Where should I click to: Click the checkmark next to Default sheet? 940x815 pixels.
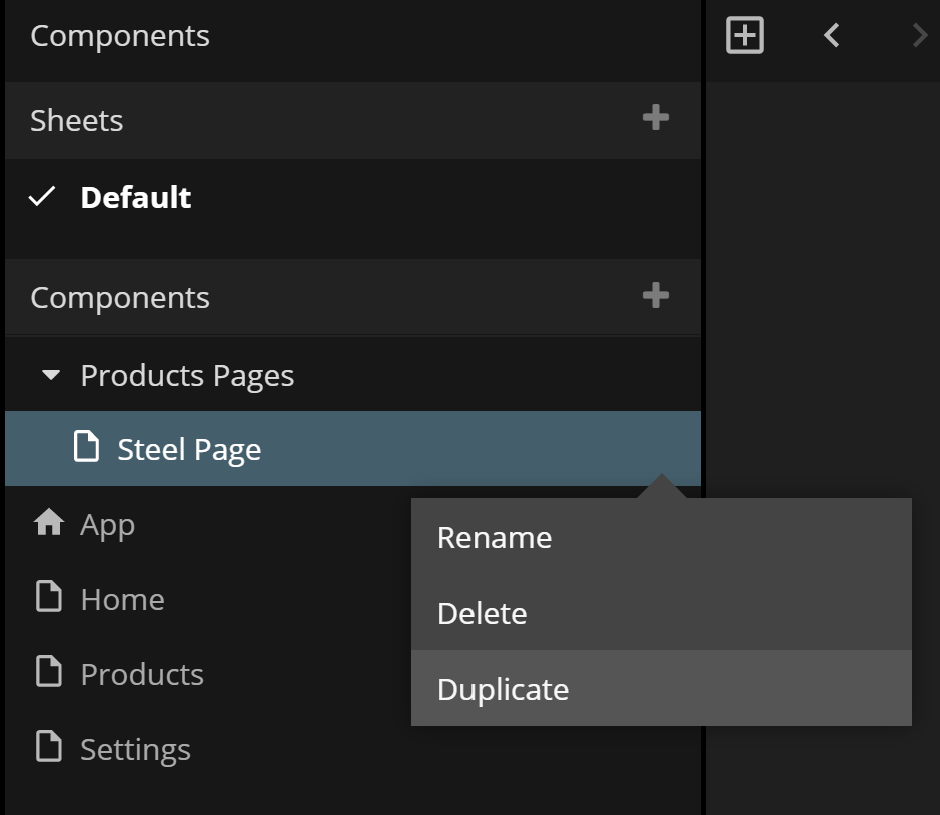click(42, 197)
